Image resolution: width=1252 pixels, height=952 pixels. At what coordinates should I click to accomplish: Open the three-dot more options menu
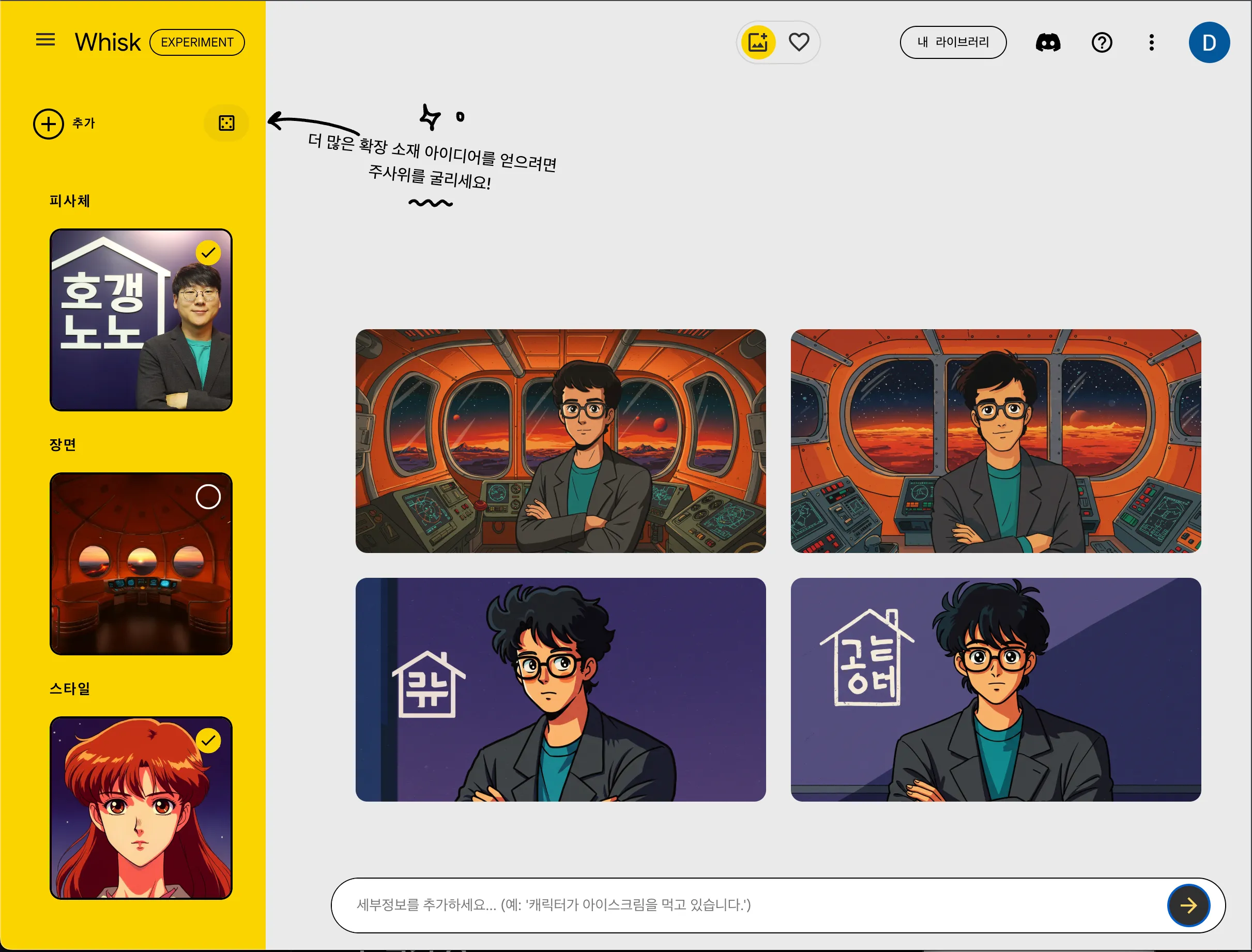pyautogui.click(x=1151, y=42)
